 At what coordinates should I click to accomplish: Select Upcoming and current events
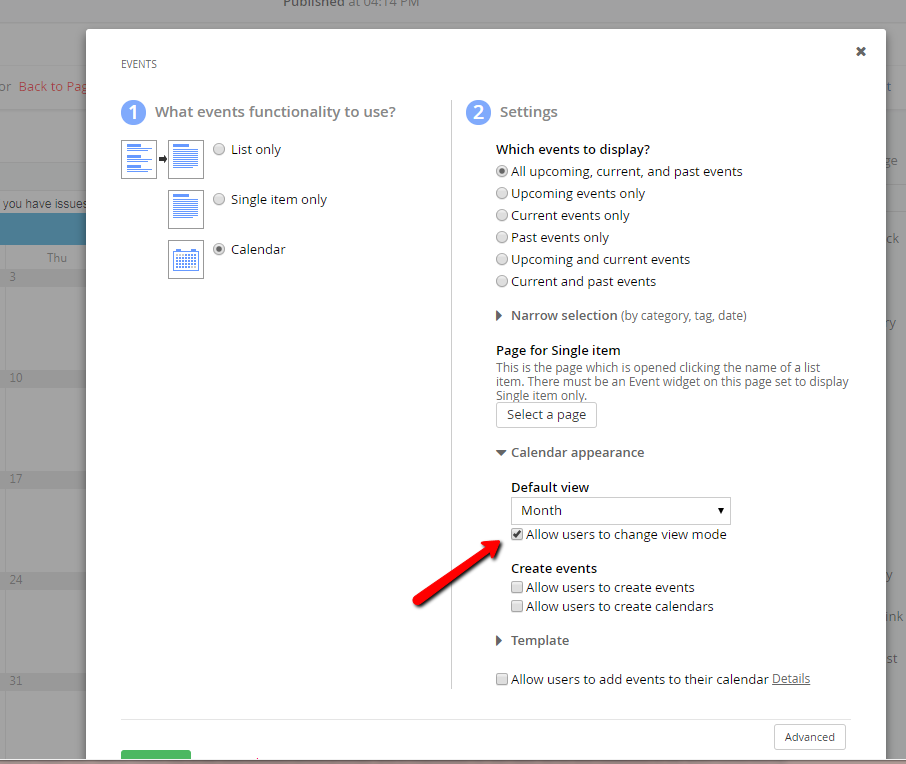click(502, 259)
